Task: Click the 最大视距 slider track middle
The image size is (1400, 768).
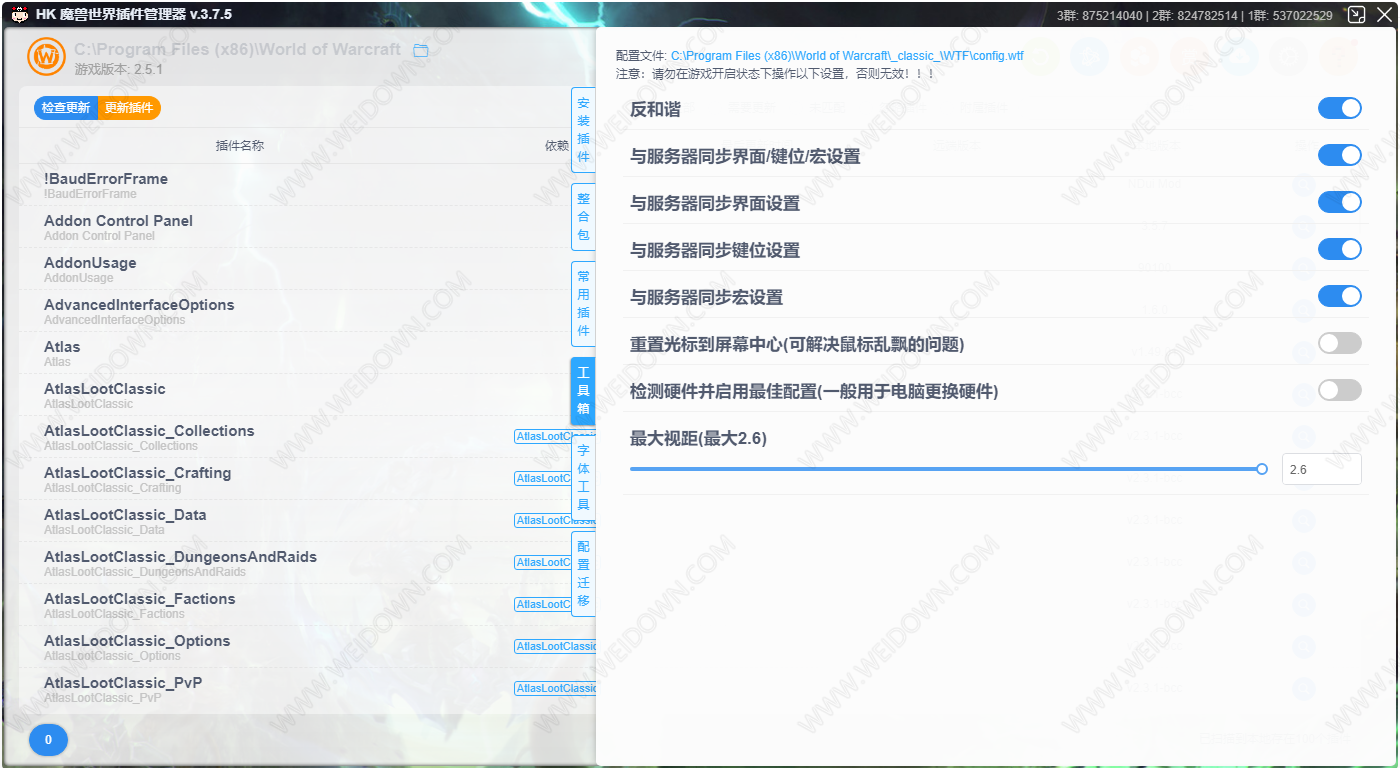Action: [946, 468]
